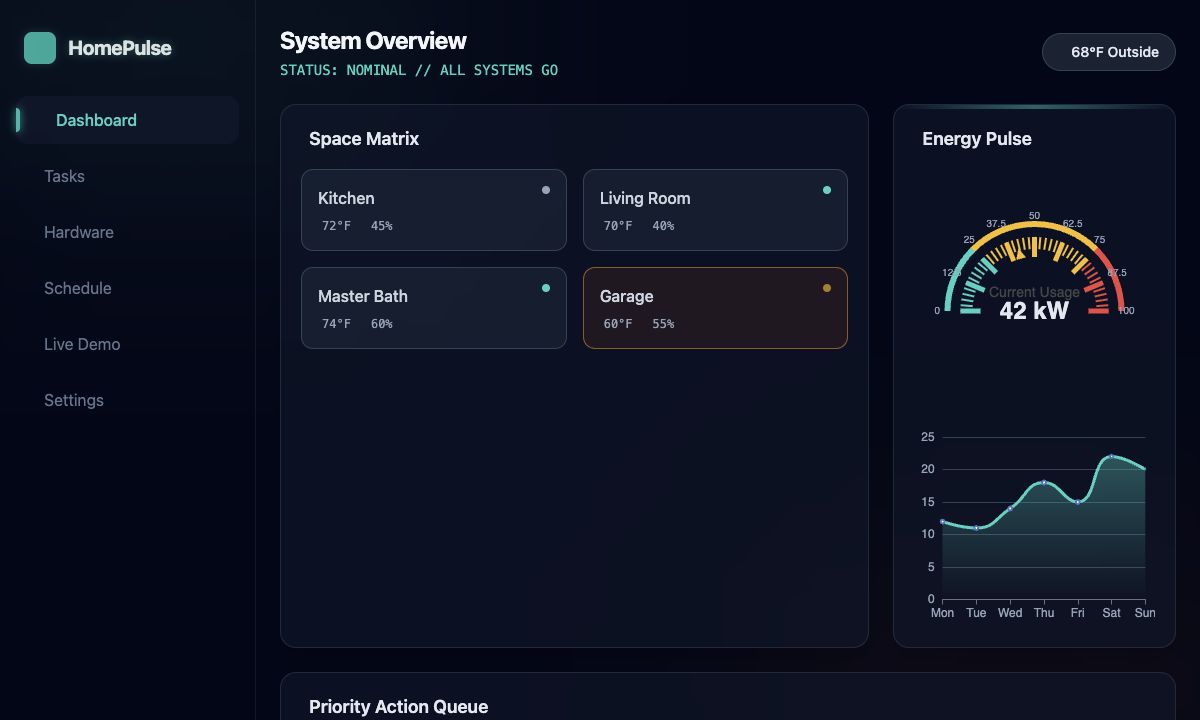This screenshot has height=720, width=1200.
Task: Click the 42 kW gauge reading
Action: [1034, 311]
